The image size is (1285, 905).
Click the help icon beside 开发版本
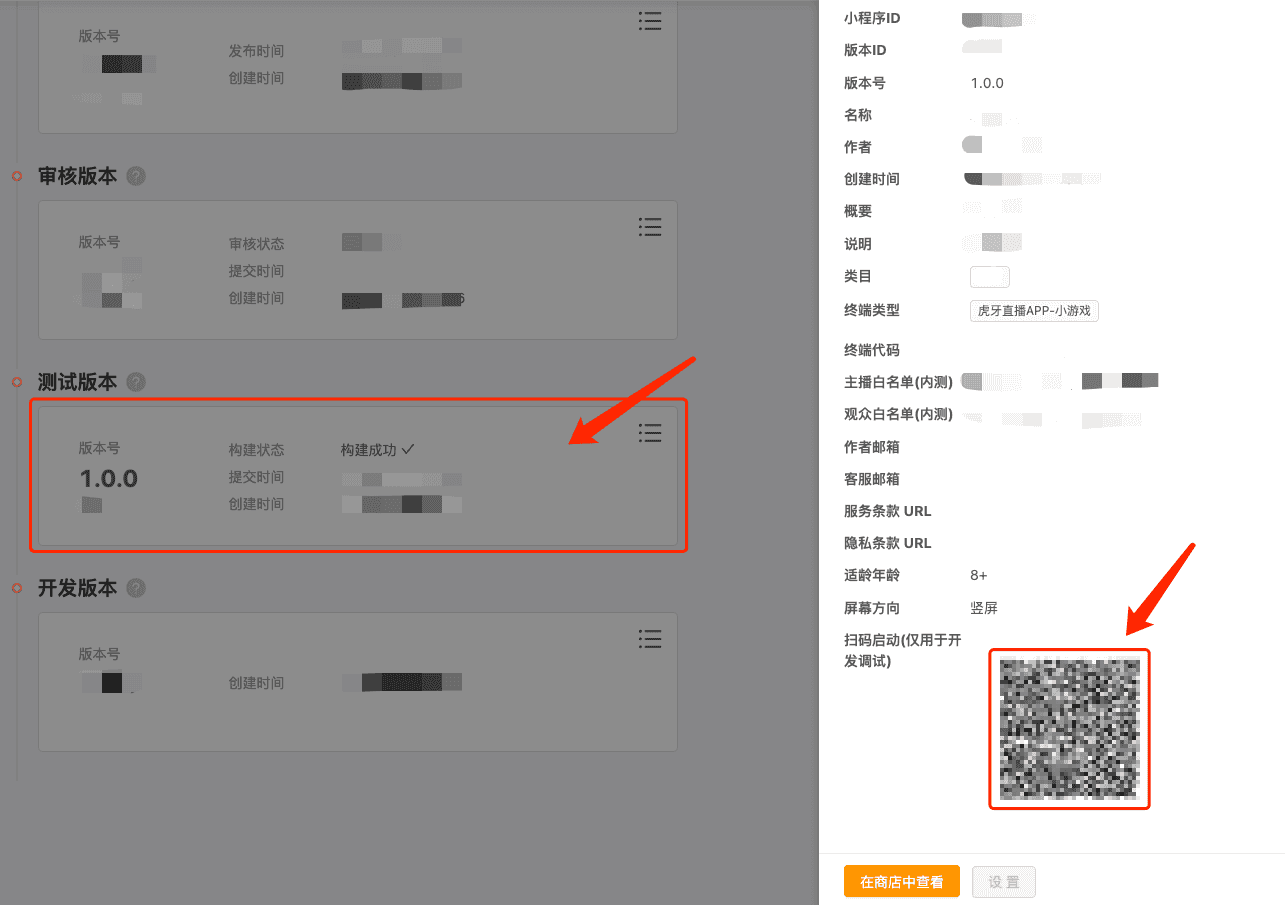(136, 588)
